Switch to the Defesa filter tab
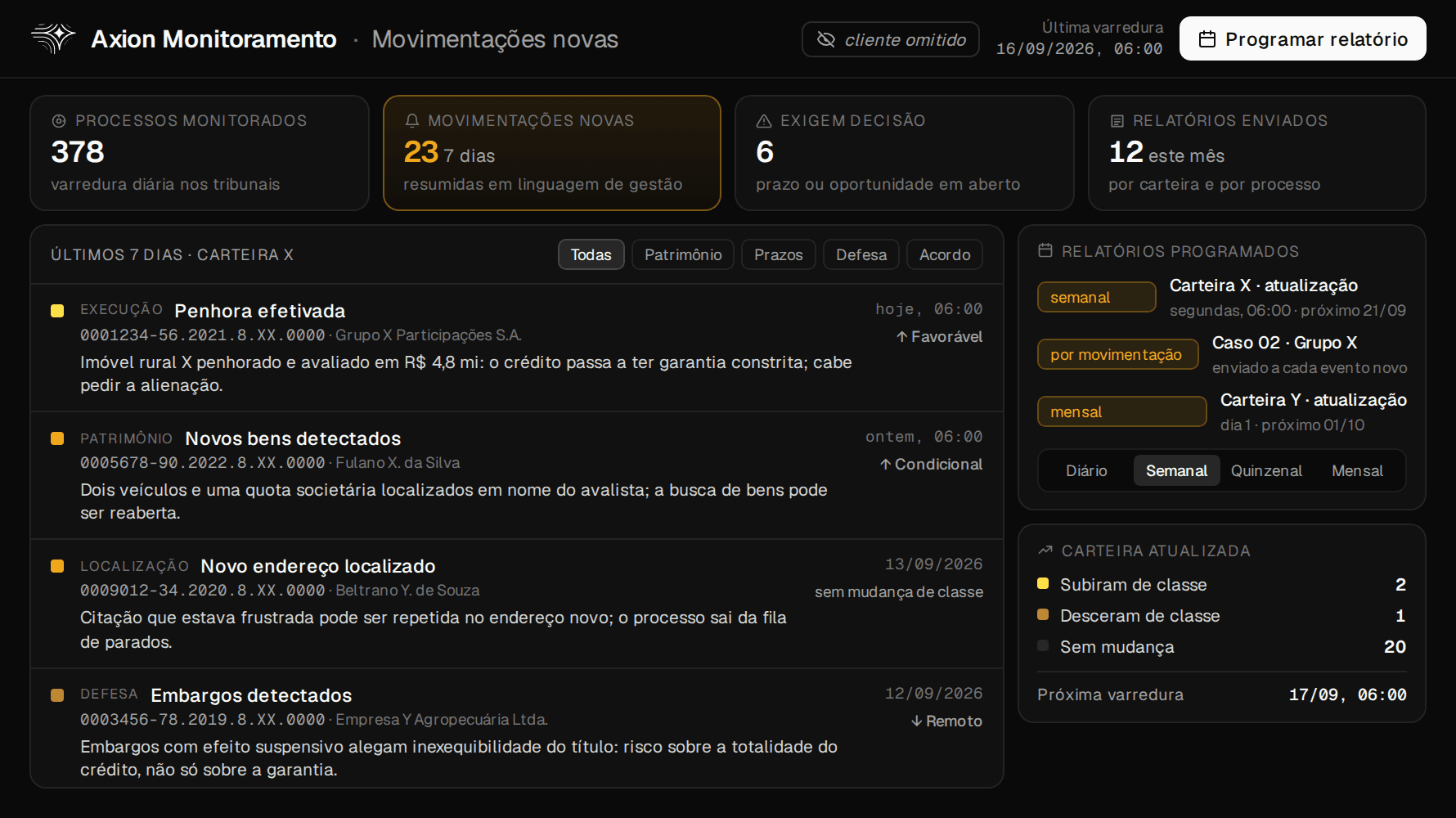Viewport: 1456px width, 818px height. click(x=861, y=254)
